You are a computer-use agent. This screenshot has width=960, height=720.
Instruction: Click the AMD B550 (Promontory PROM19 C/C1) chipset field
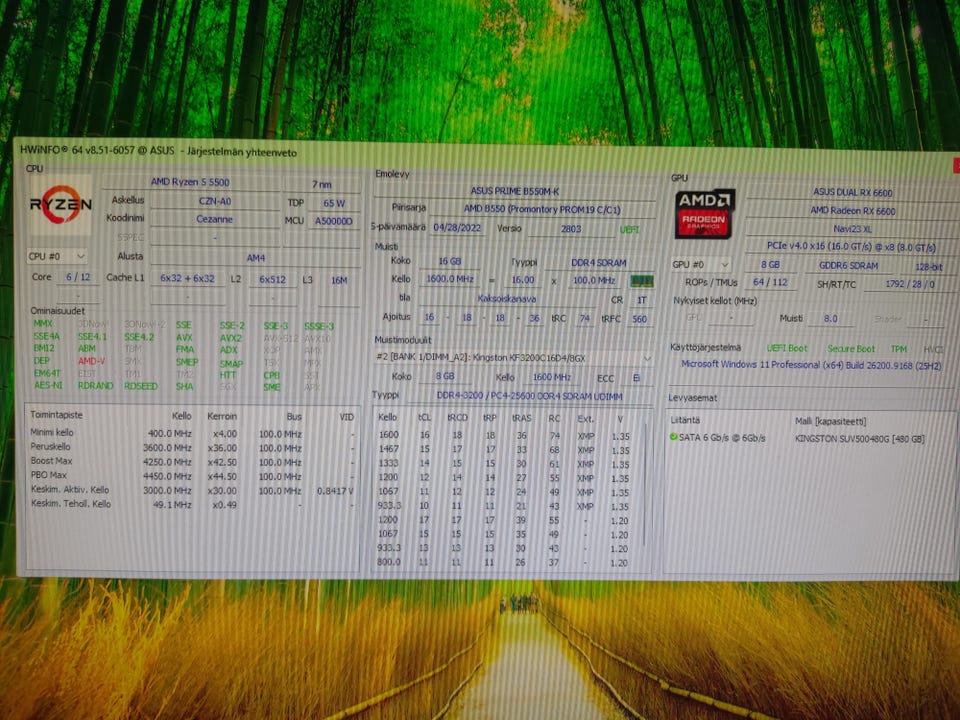(541, 209)
